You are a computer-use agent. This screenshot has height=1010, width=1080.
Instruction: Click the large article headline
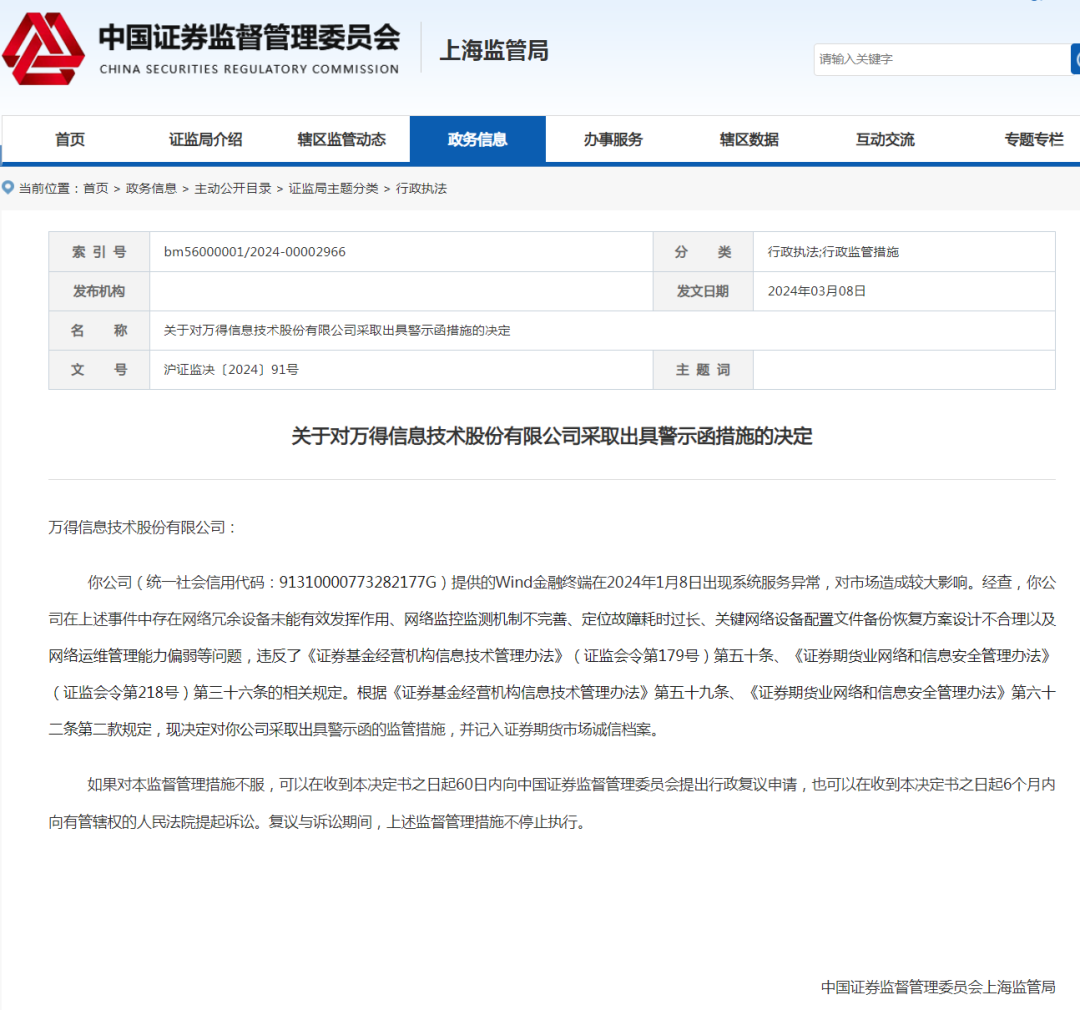coord(552,436)
